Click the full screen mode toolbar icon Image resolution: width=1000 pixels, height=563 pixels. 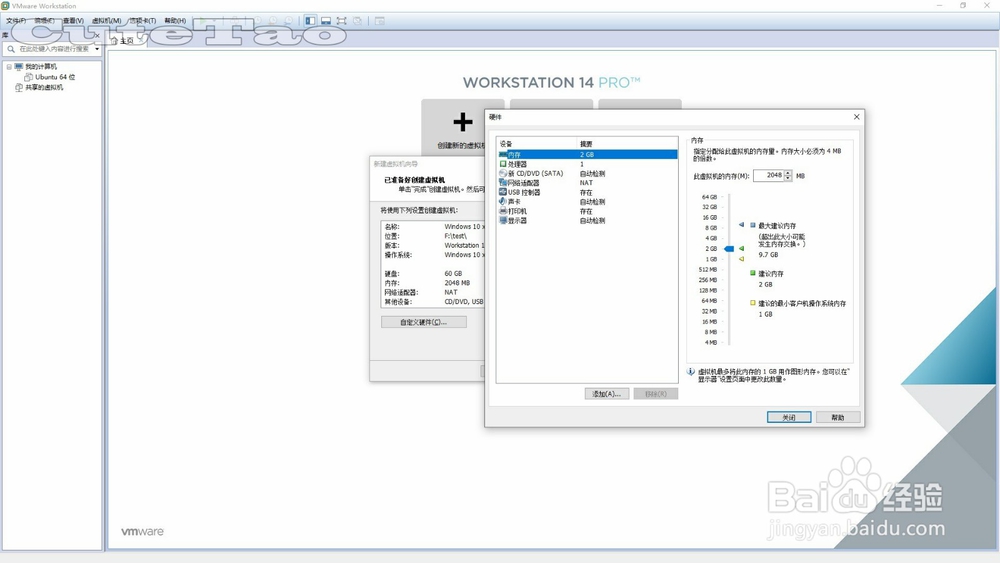tap(342, 20)
